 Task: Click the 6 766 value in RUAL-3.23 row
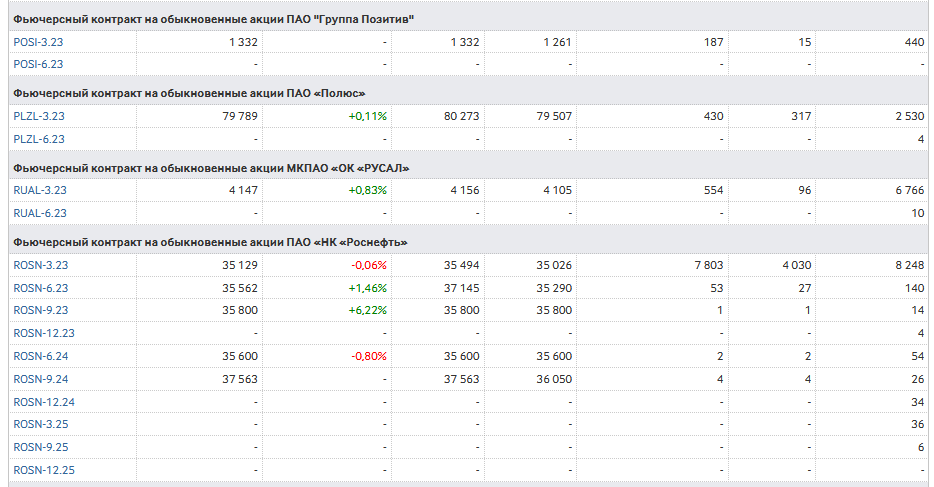coord(910,191)
